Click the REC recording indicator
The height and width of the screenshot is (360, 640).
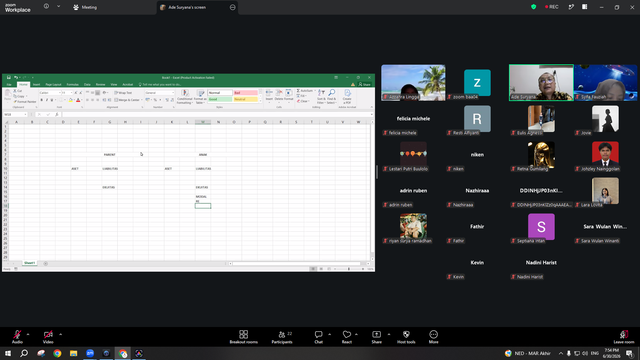[x=551, y=7]
